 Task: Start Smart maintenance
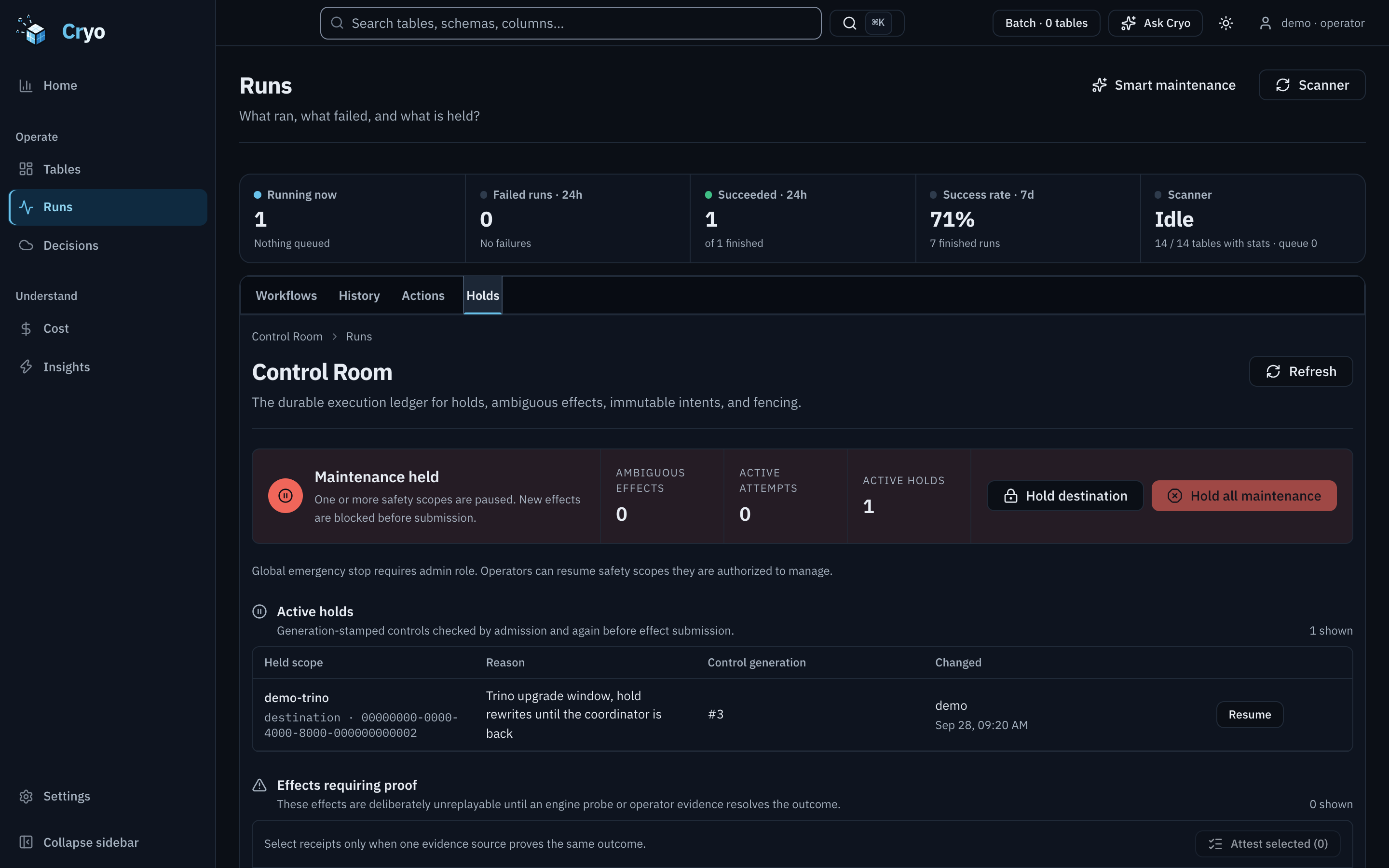(1163, 85)
